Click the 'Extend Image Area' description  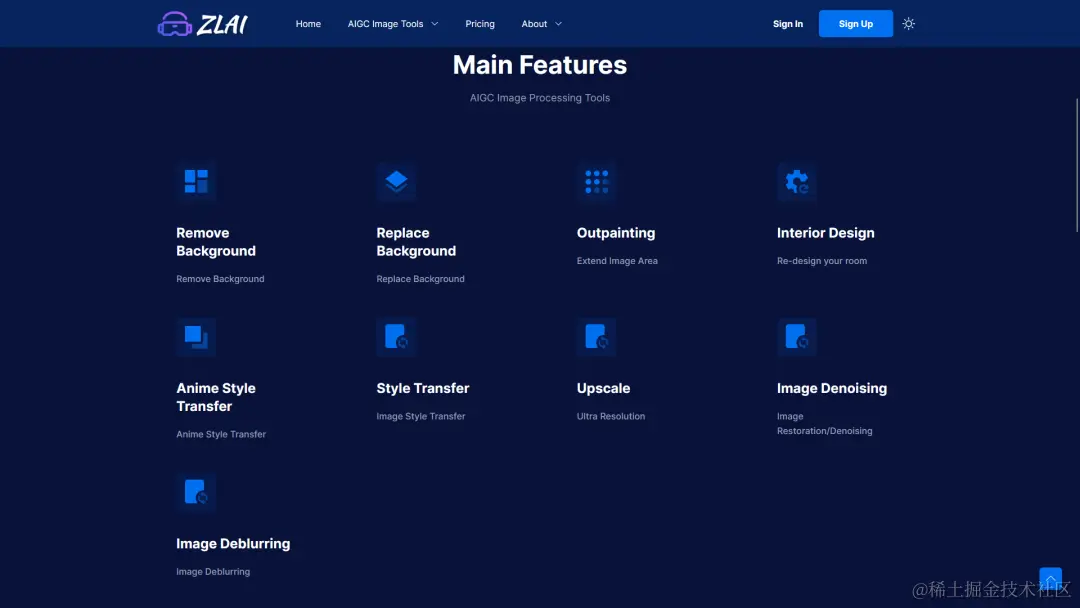pos(616,261)
